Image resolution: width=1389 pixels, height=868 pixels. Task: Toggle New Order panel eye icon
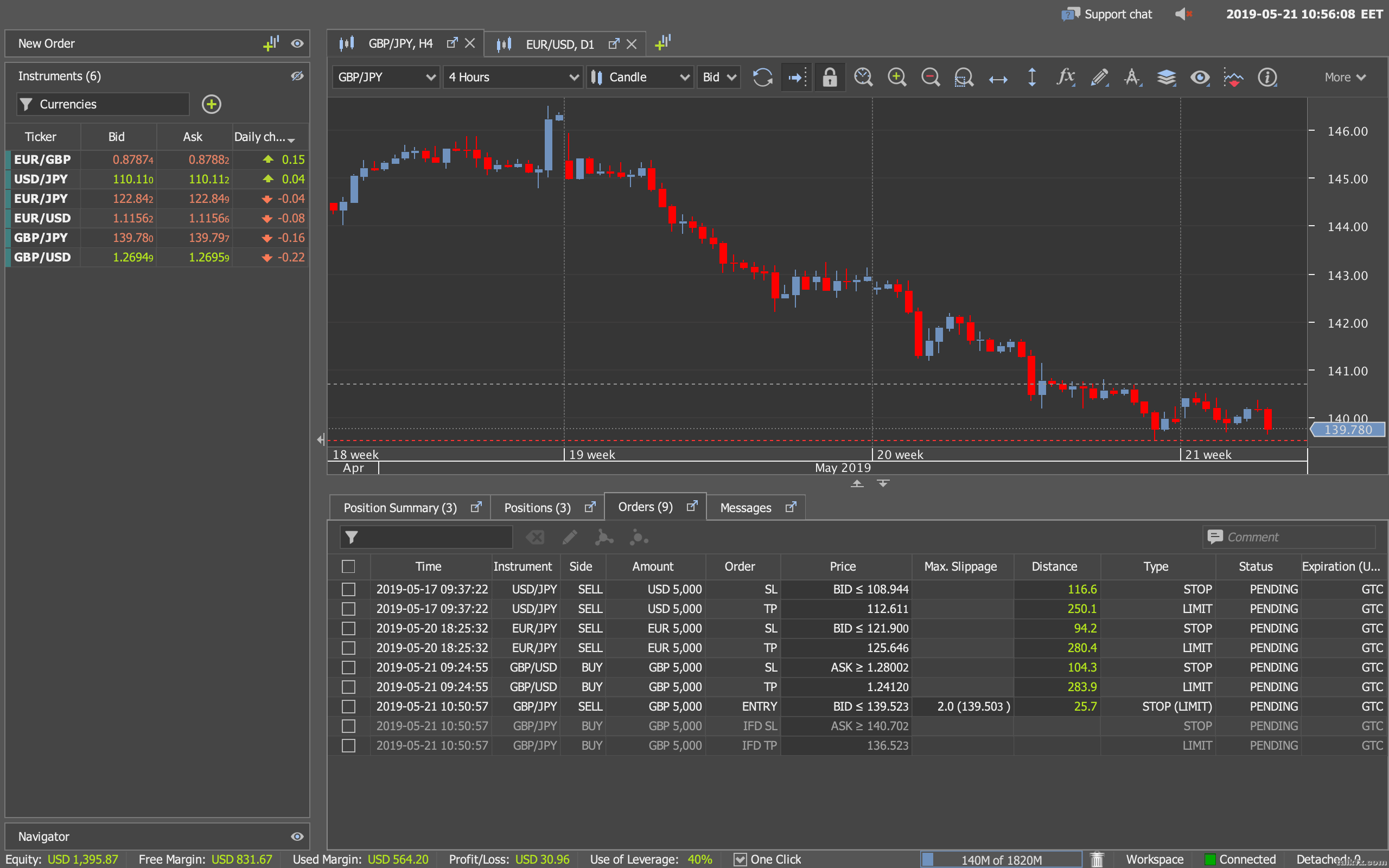pyautogui.click(x=297, y=43)
